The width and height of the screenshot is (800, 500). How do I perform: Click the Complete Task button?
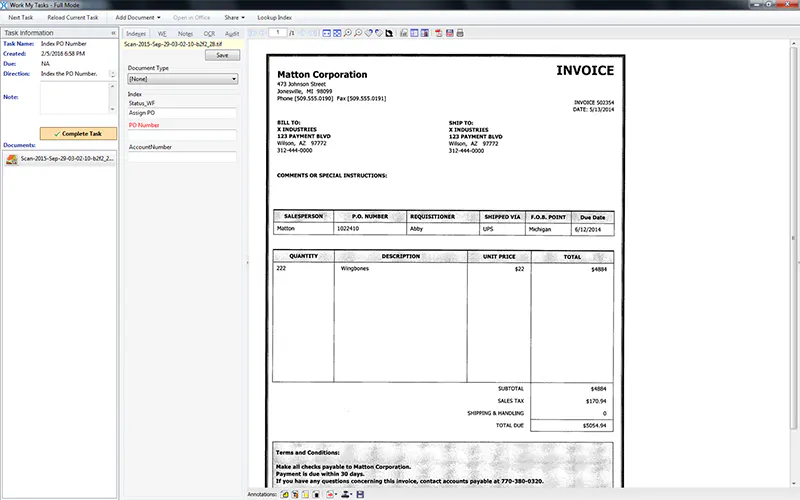[78, 134]
